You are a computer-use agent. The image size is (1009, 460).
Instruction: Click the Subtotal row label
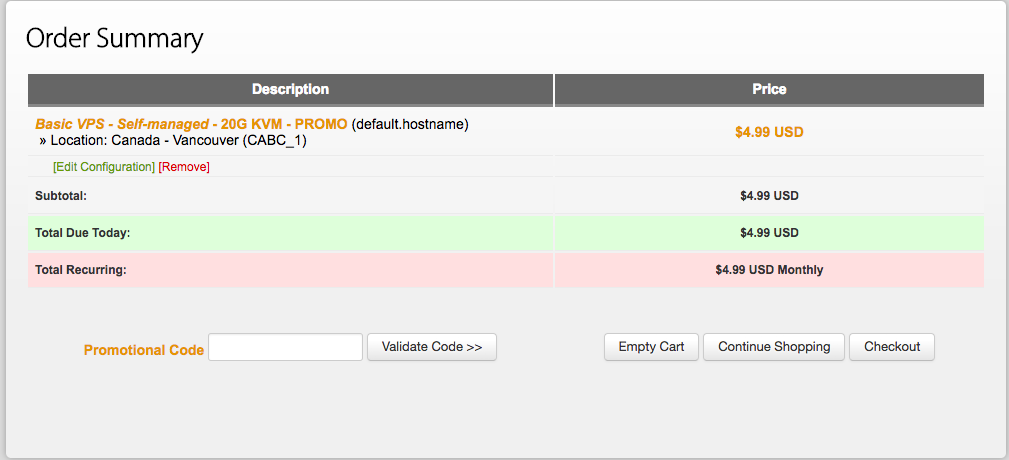(x=61, y=196)
